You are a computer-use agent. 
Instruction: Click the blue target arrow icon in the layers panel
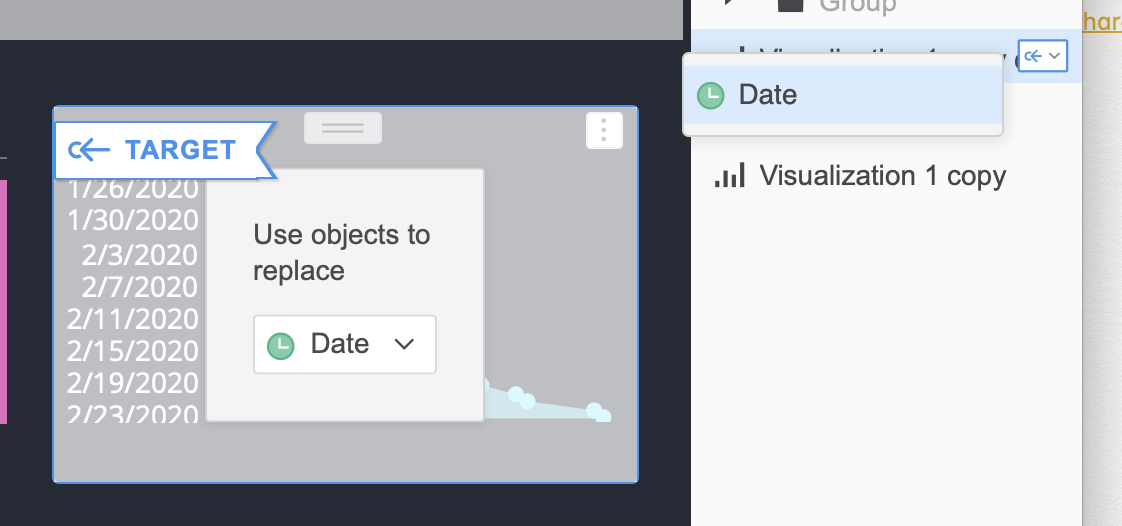click(1032, 56)
